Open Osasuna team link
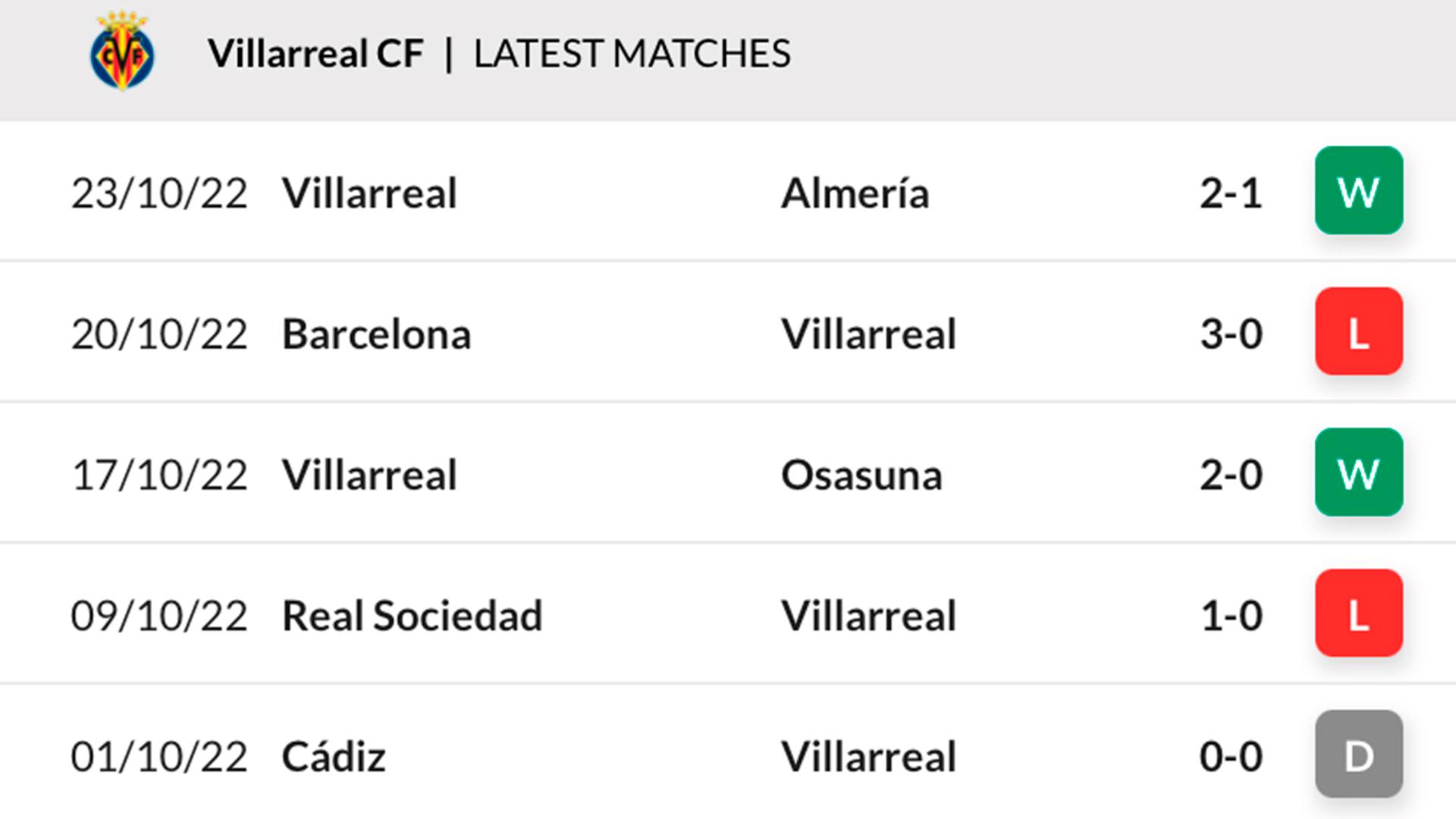Viewport: 1456px width, 819px height. coord(861,475)
